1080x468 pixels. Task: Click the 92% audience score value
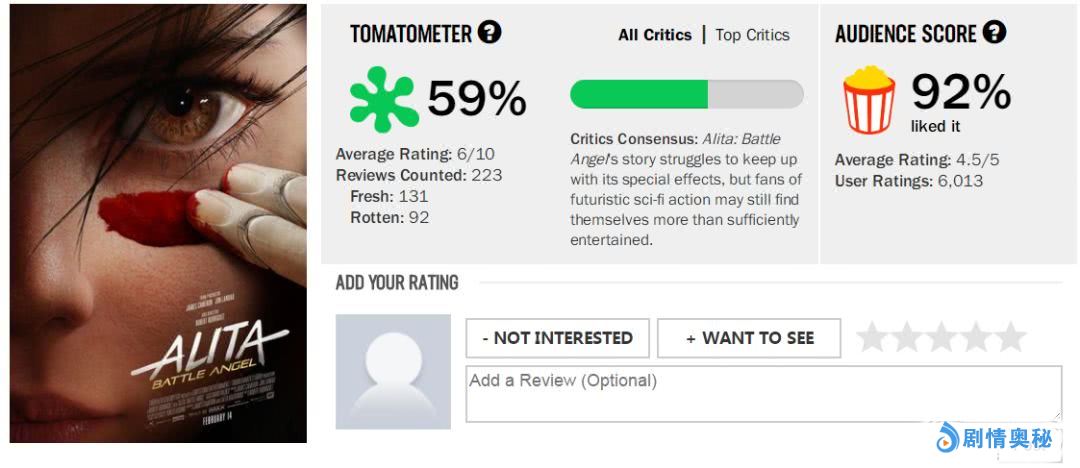pyautogui.click(x=961, y=93)
